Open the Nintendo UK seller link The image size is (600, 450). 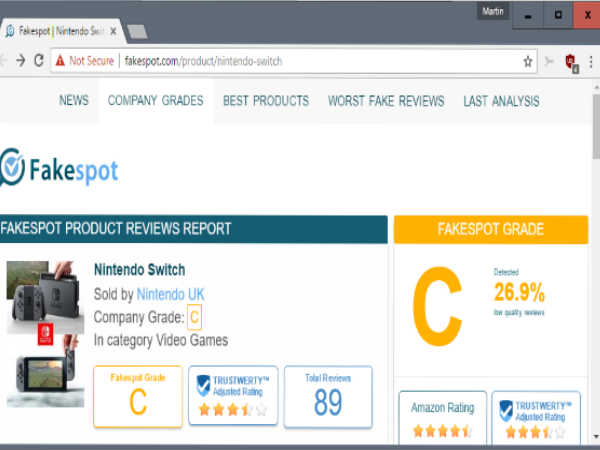click(x=170, y=294)
